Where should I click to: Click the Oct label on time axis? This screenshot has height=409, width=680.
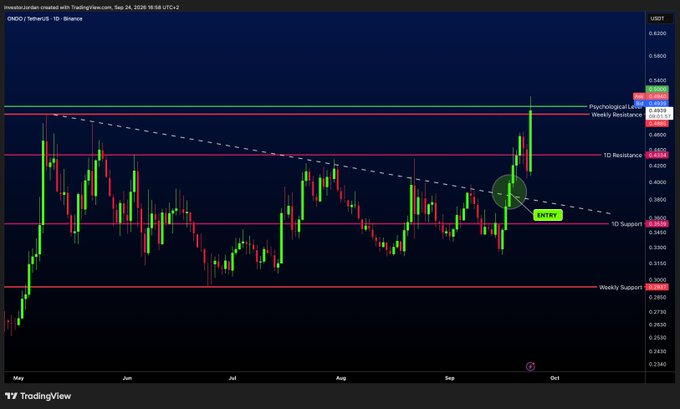(555, 378)
